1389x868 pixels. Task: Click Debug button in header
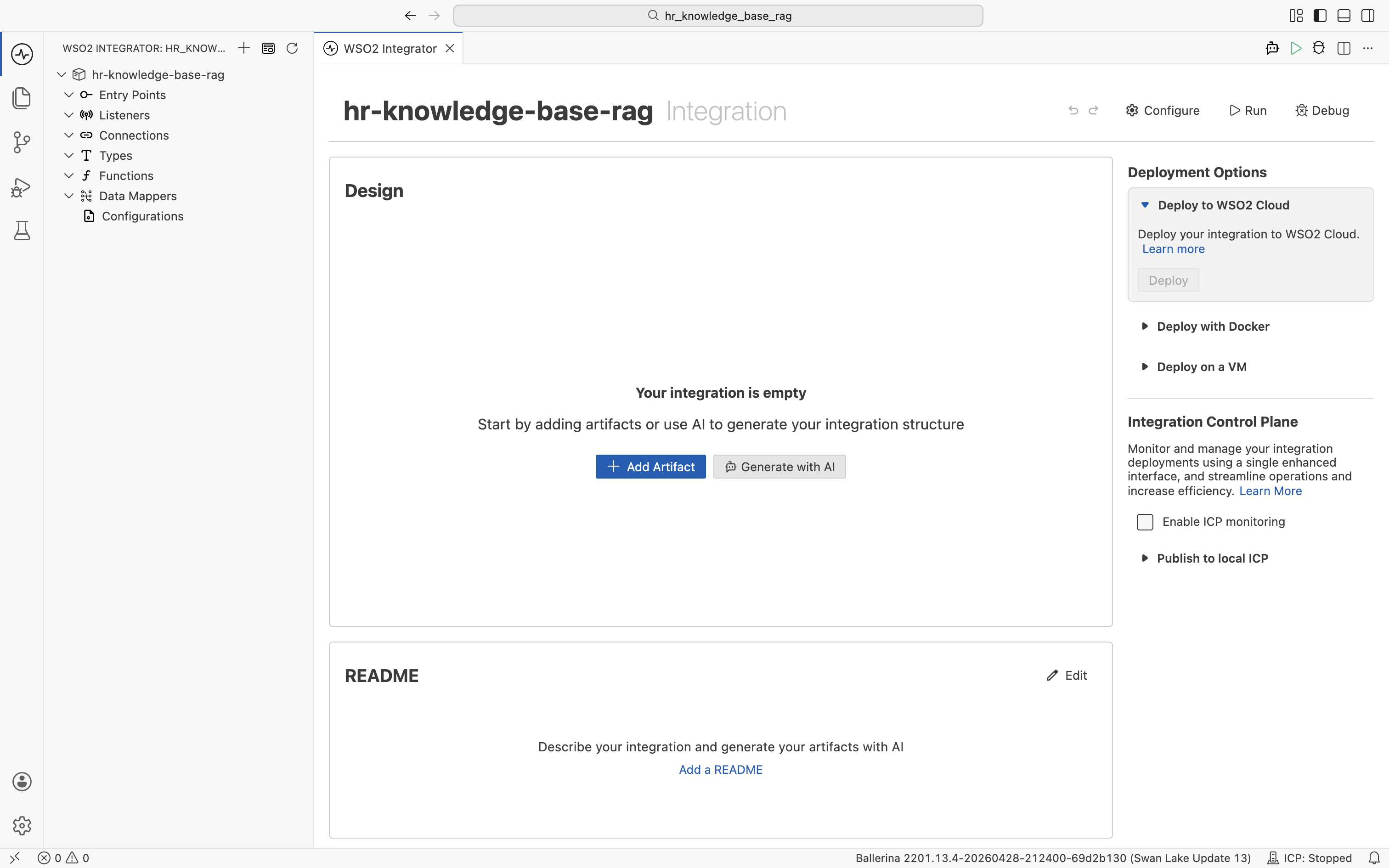[1322, 110]
